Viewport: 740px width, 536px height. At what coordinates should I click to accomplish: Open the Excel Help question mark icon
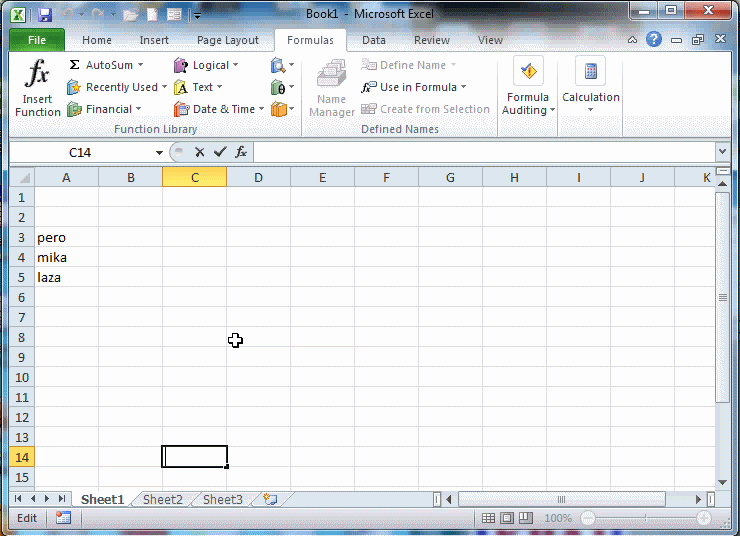[x=654, y=40]
